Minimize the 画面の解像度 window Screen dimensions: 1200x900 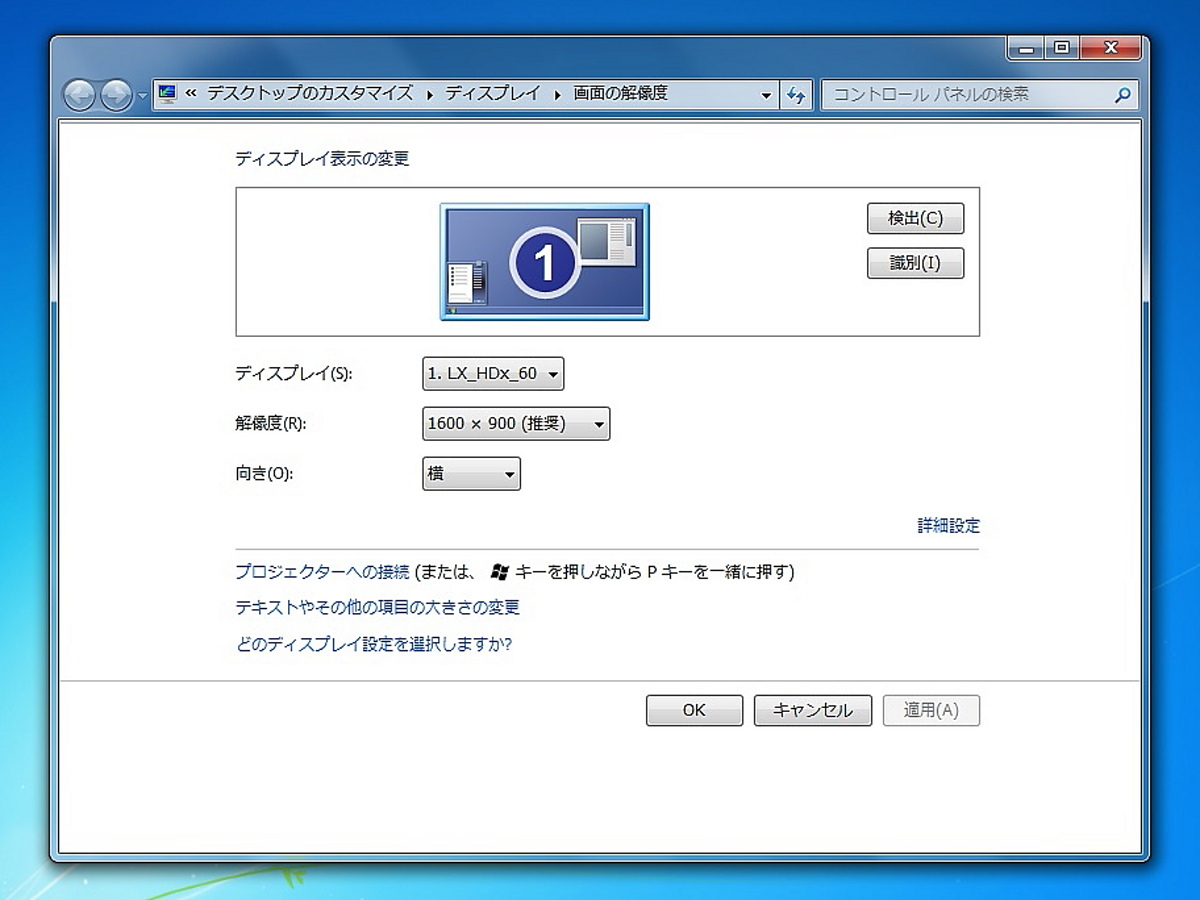(x=1026, y=48)
